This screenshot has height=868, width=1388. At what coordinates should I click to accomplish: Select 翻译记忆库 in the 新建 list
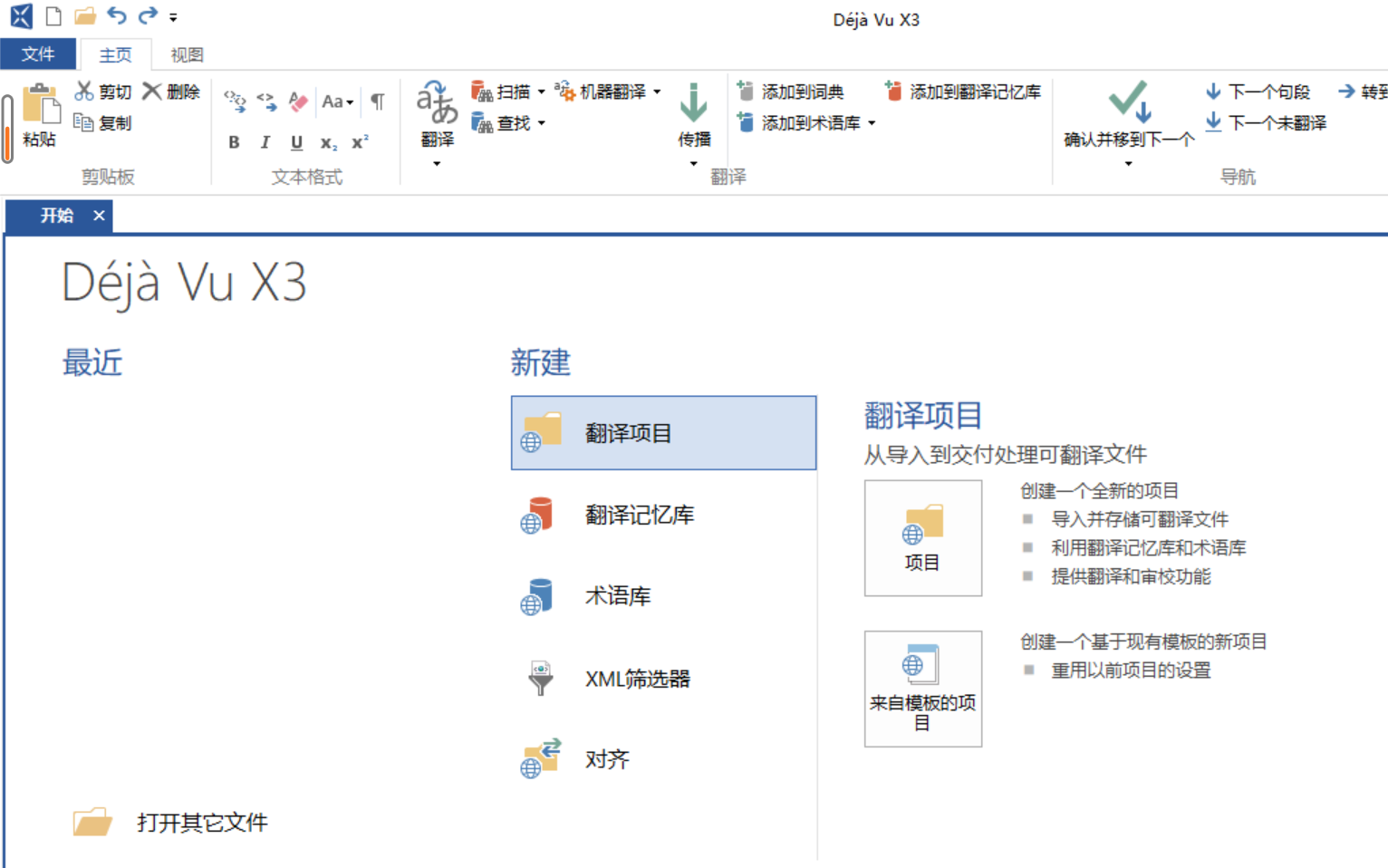663,515
